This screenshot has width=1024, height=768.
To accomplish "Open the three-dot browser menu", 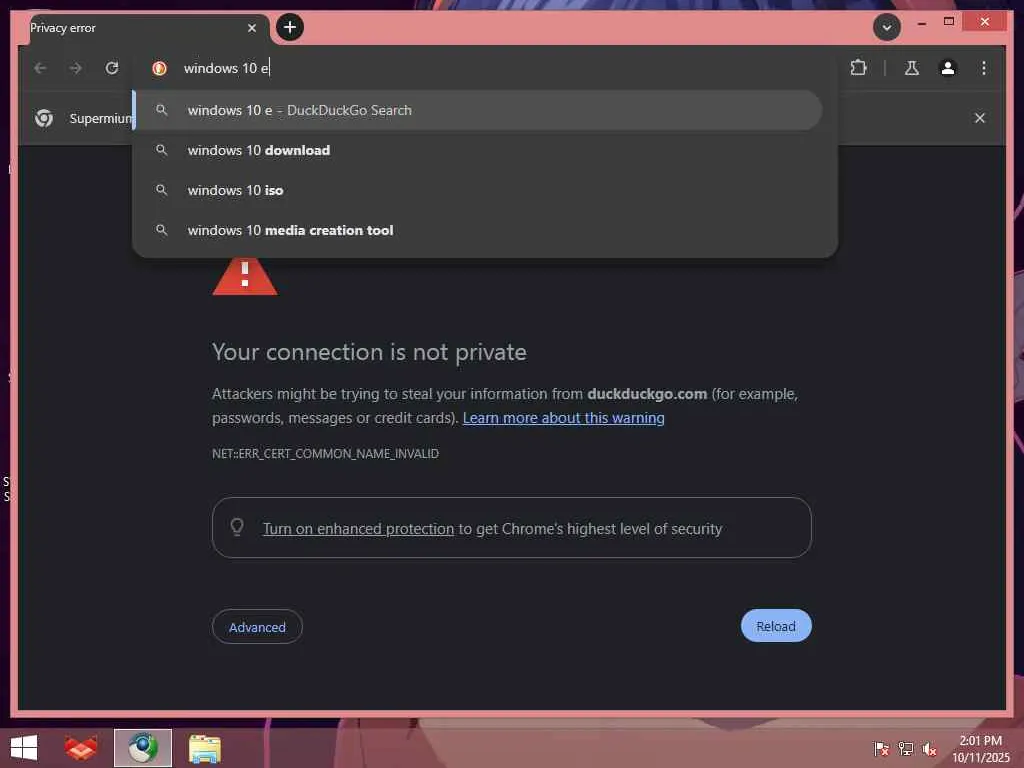I will click(x=984, y=68).
